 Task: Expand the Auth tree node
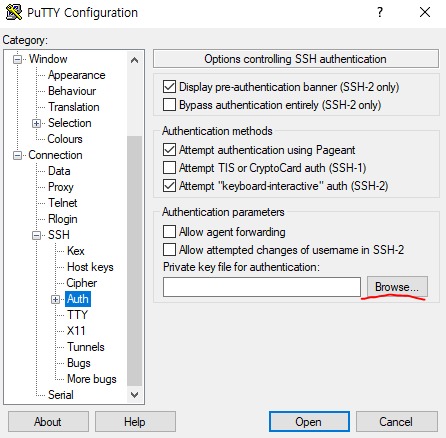pos(55,299)
